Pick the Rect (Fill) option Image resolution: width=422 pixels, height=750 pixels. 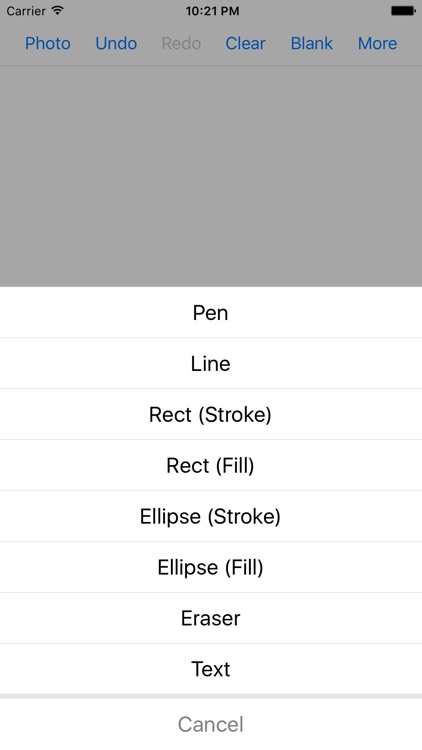click(x=211, y=465)
